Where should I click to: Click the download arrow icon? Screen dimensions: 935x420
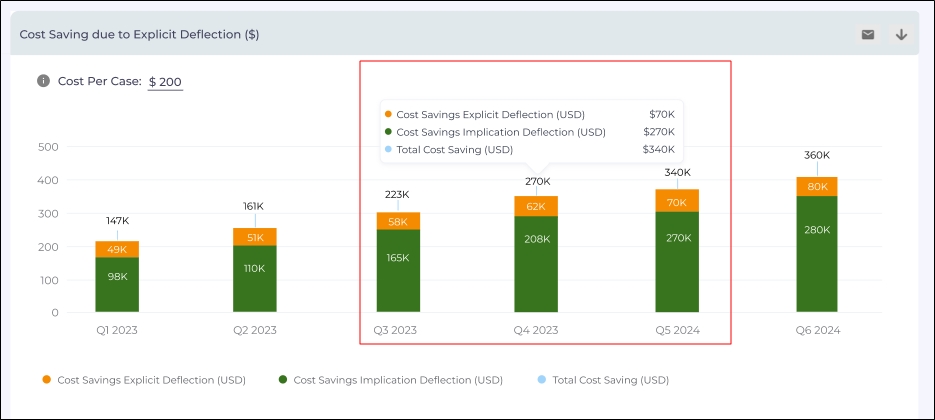901,35
